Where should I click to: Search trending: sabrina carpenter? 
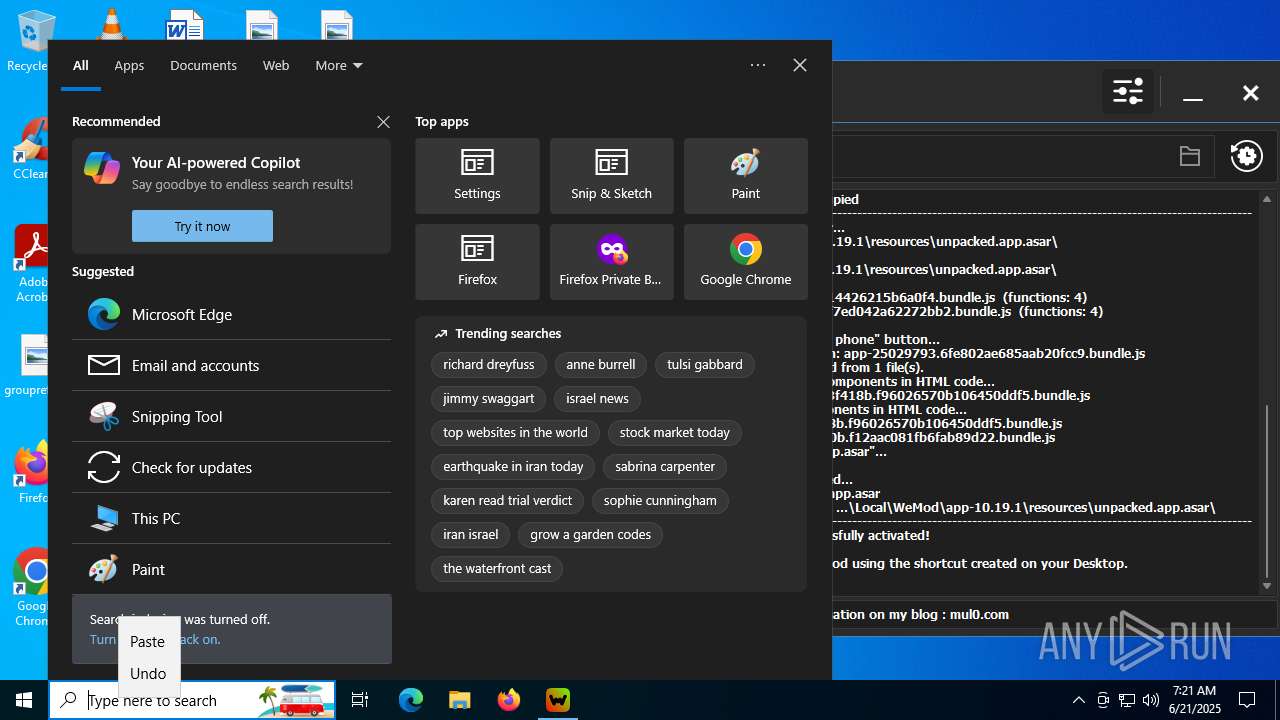tap(665, 467)
